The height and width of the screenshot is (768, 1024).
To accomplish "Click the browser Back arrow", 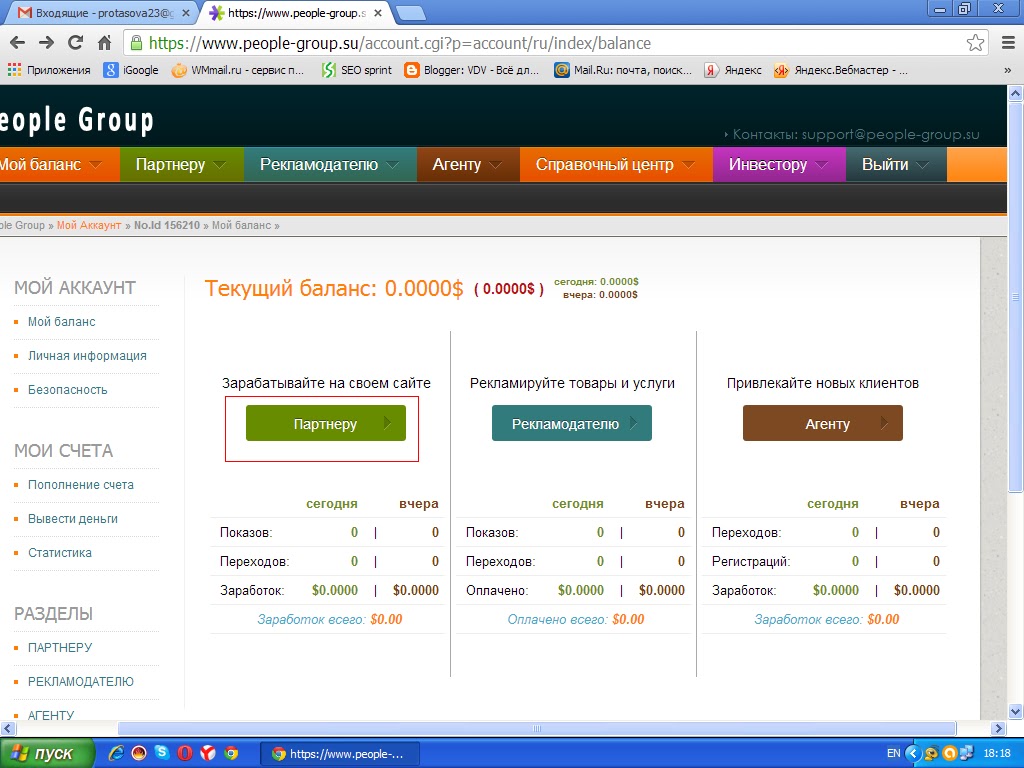I will point(18,43).
